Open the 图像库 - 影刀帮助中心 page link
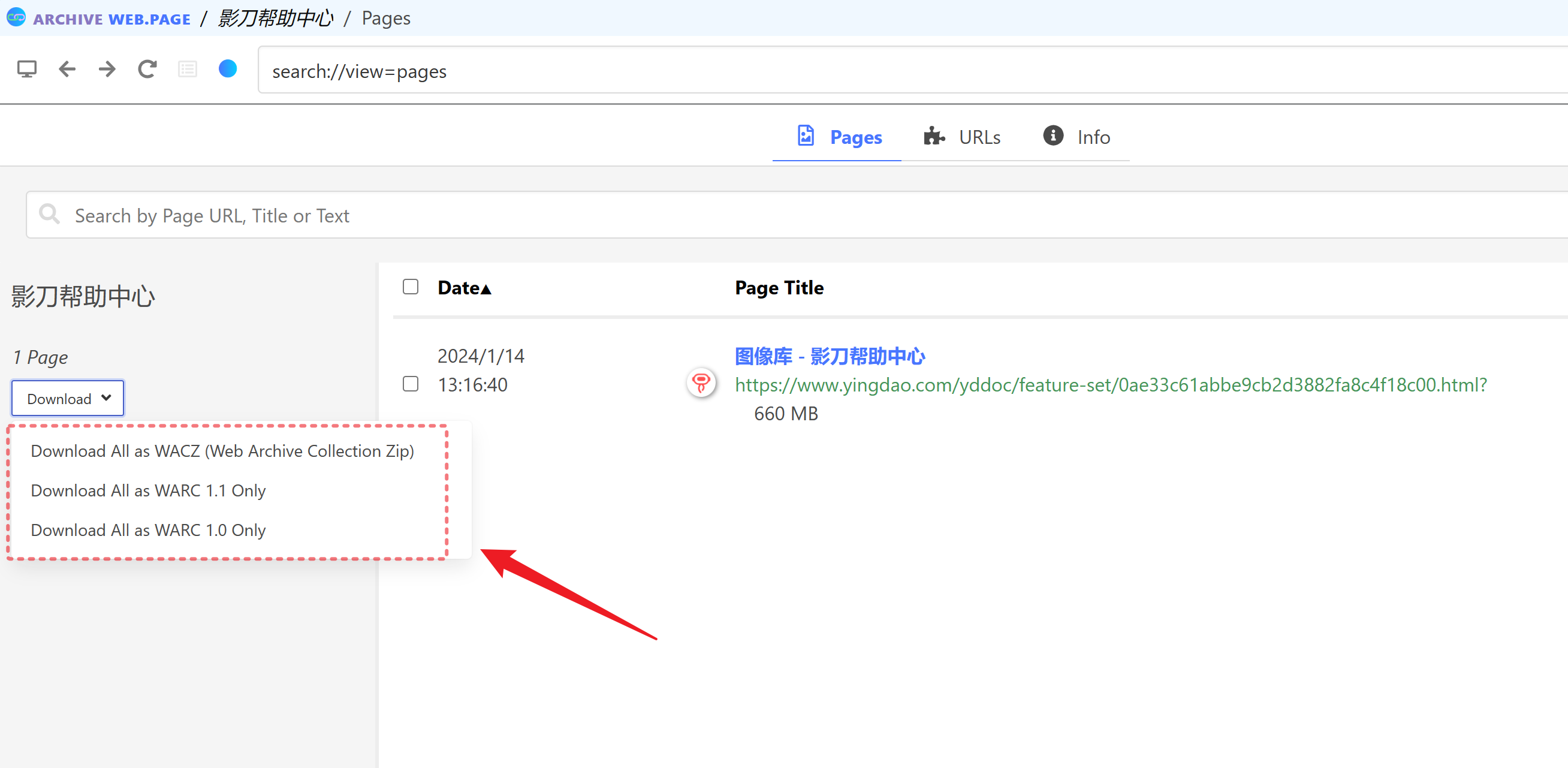This screenshot has width=1568, height=768. [829, 356]
